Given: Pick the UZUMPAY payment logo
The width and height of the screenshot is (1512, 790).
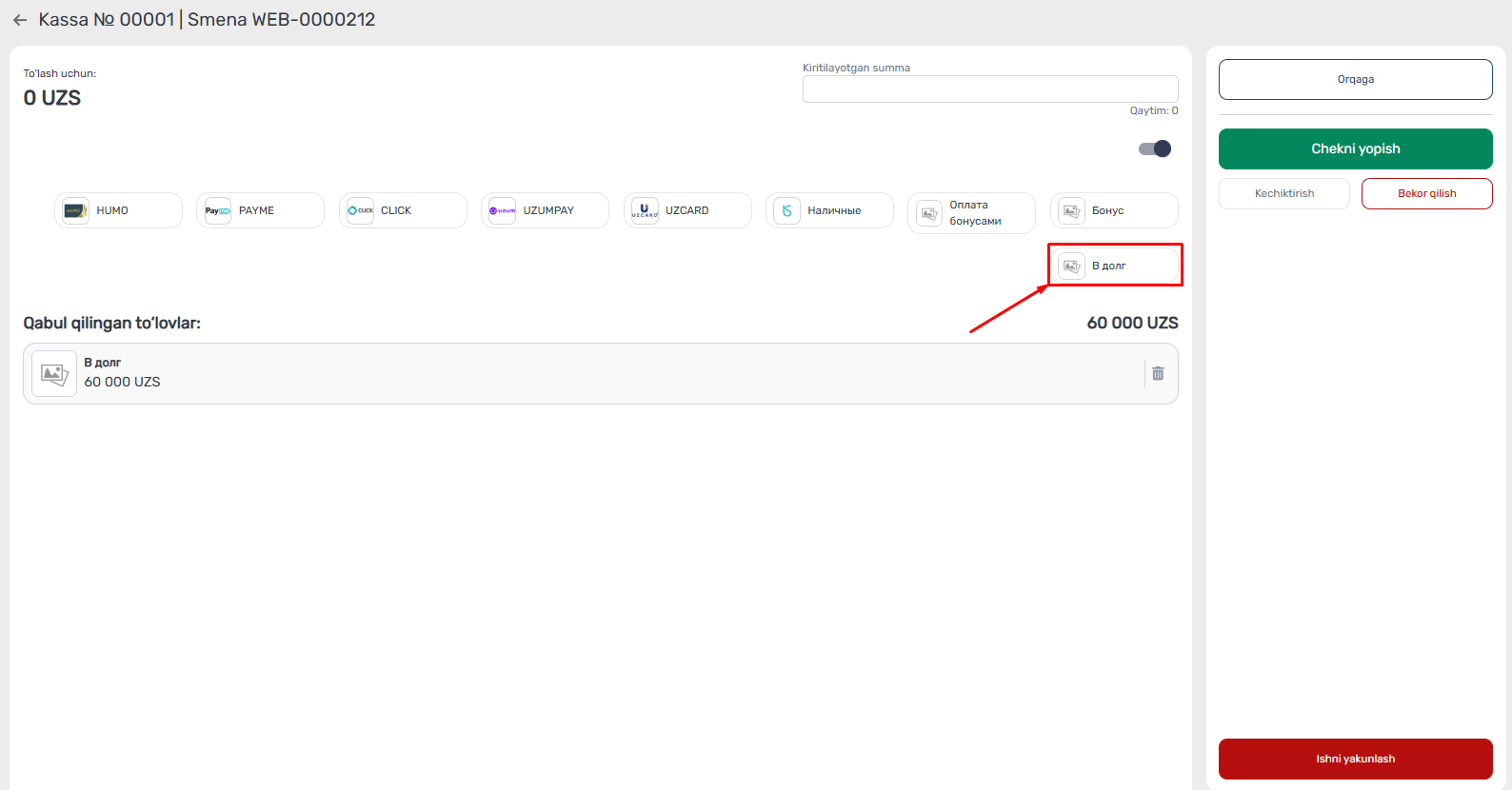Looking at the screenshot, I should click(502, 210).
